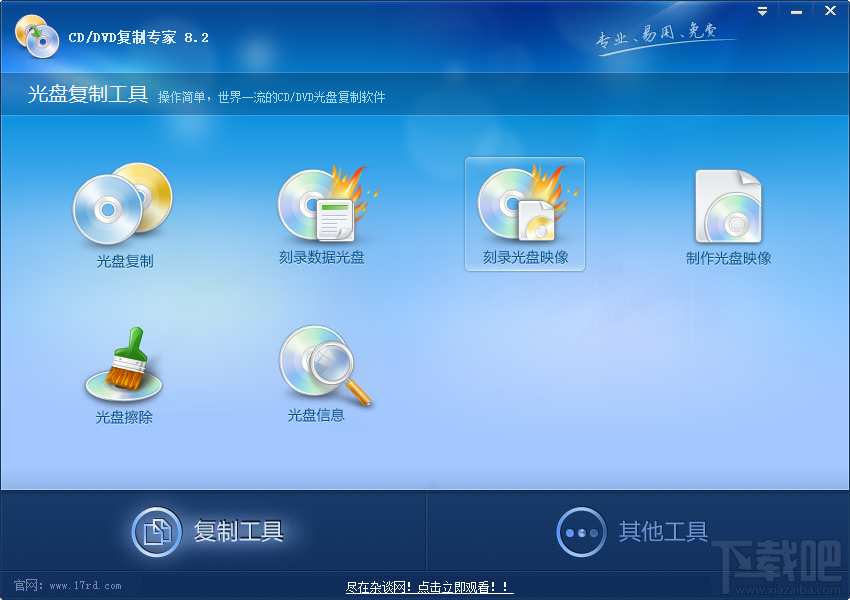Click the CD/DVD复制专家 8.2 title text
850x600 pixels.
(x=138, y=37)
